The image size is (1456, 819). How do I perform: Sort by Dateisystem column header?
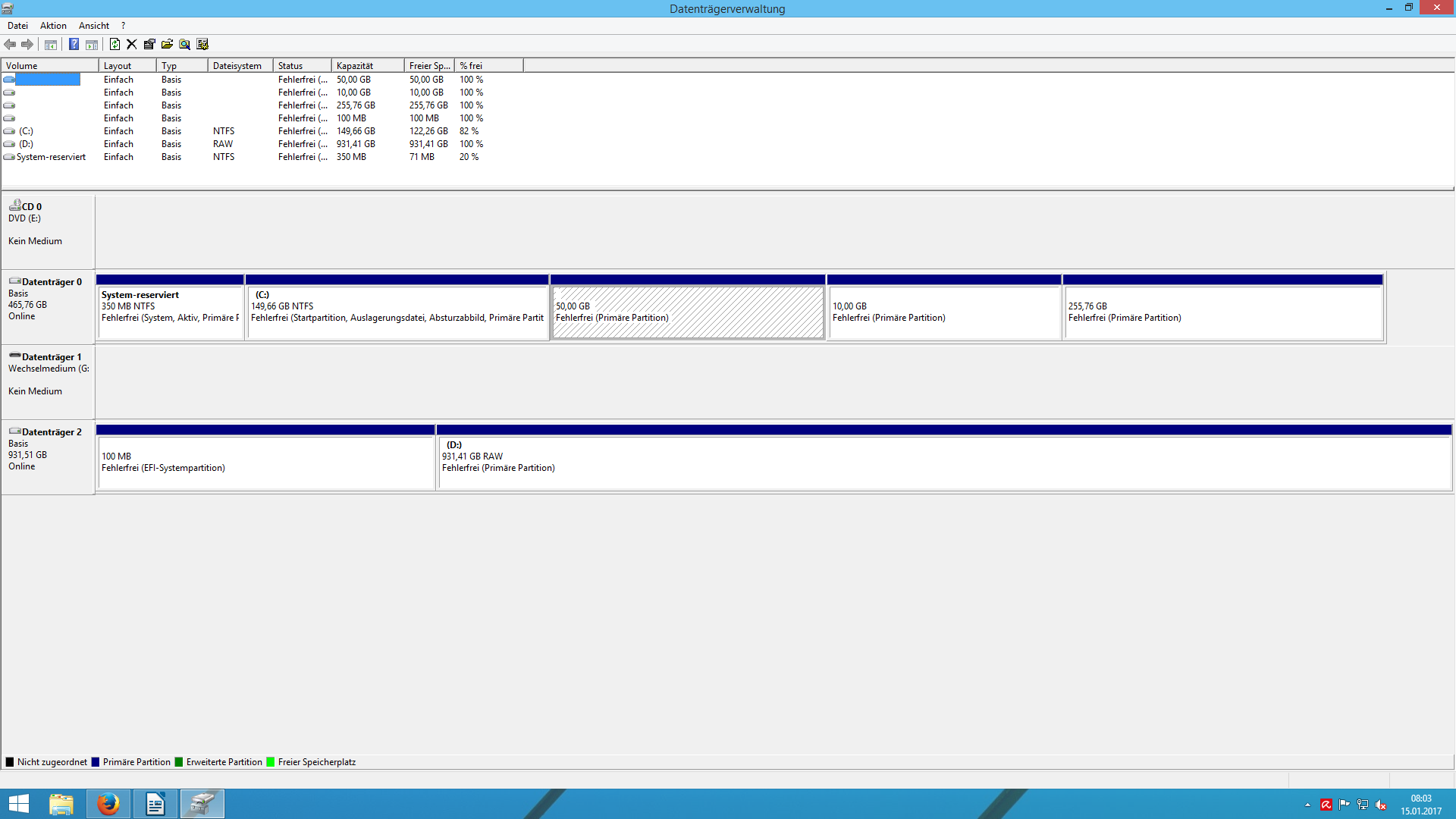[x=240, y=66]
